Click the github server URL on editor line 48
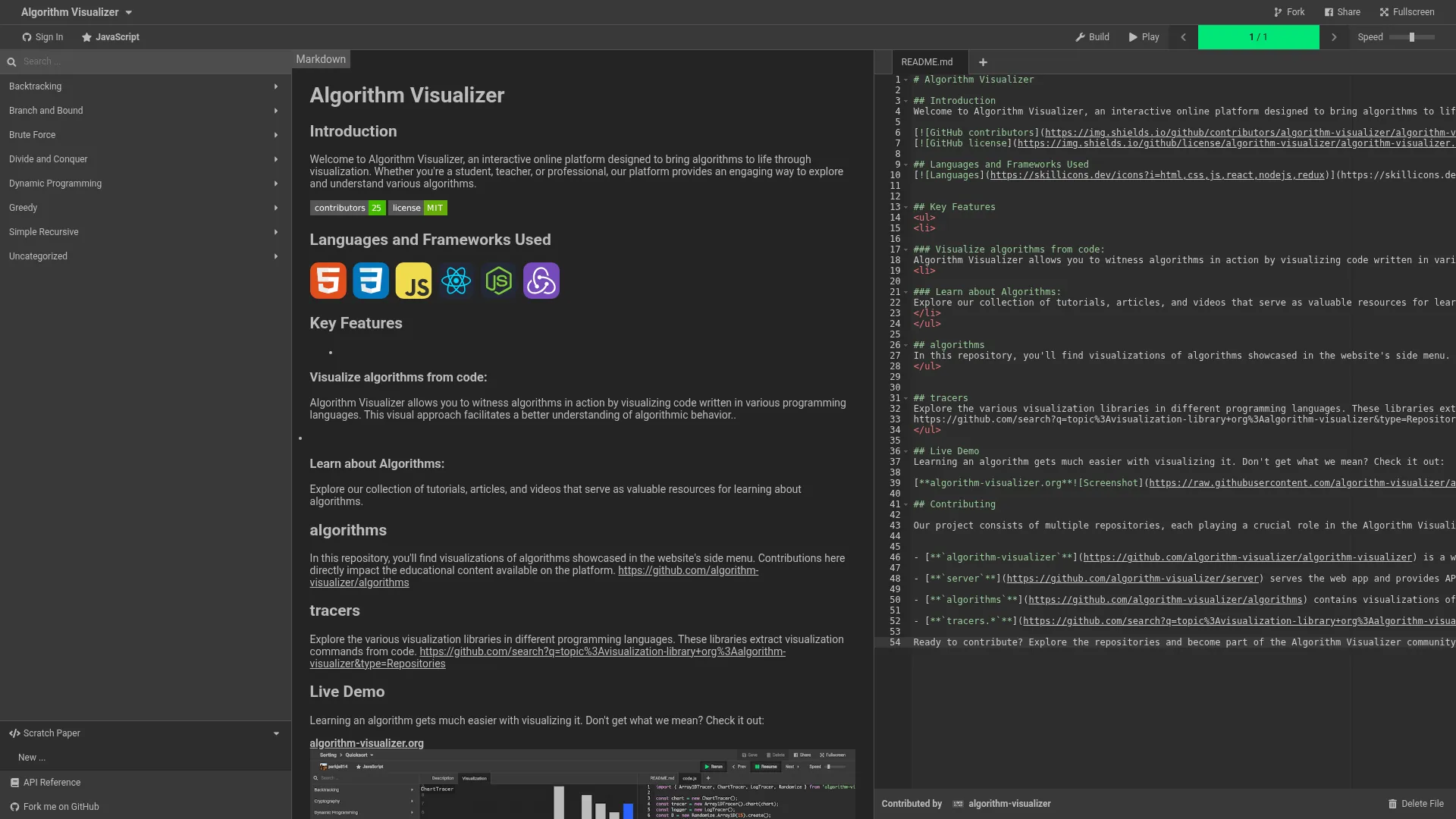 coord(1133,579)
